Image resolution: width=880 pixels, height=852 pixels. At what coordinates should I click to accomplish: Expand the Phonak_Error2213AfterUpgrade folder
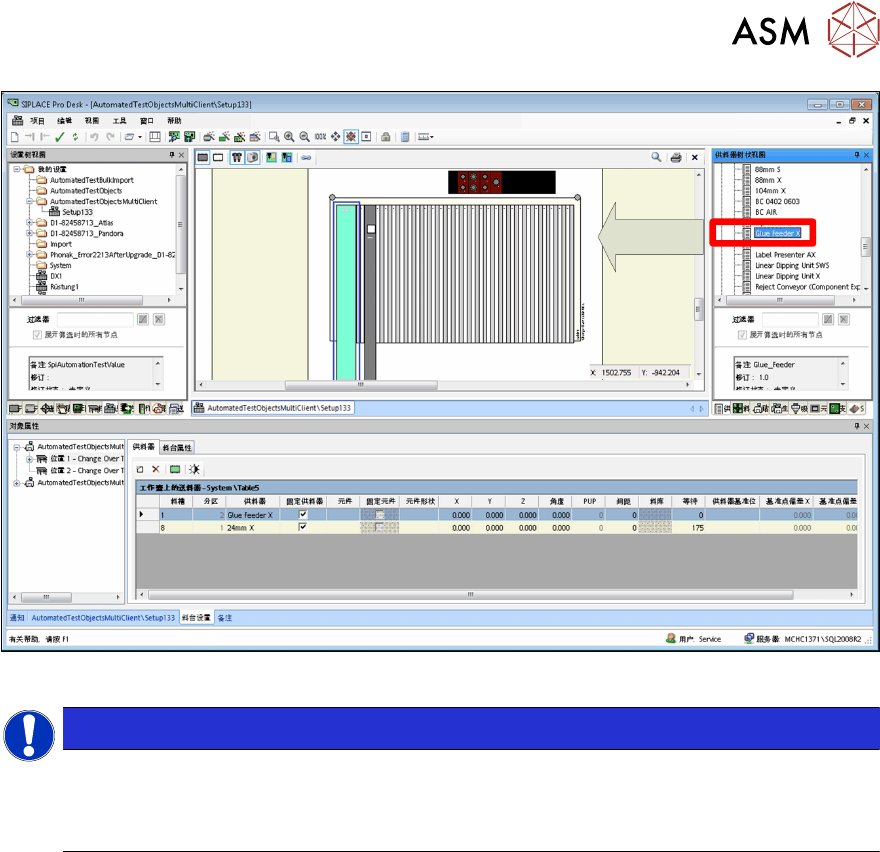pyautogui.click(x=29, y=254)
